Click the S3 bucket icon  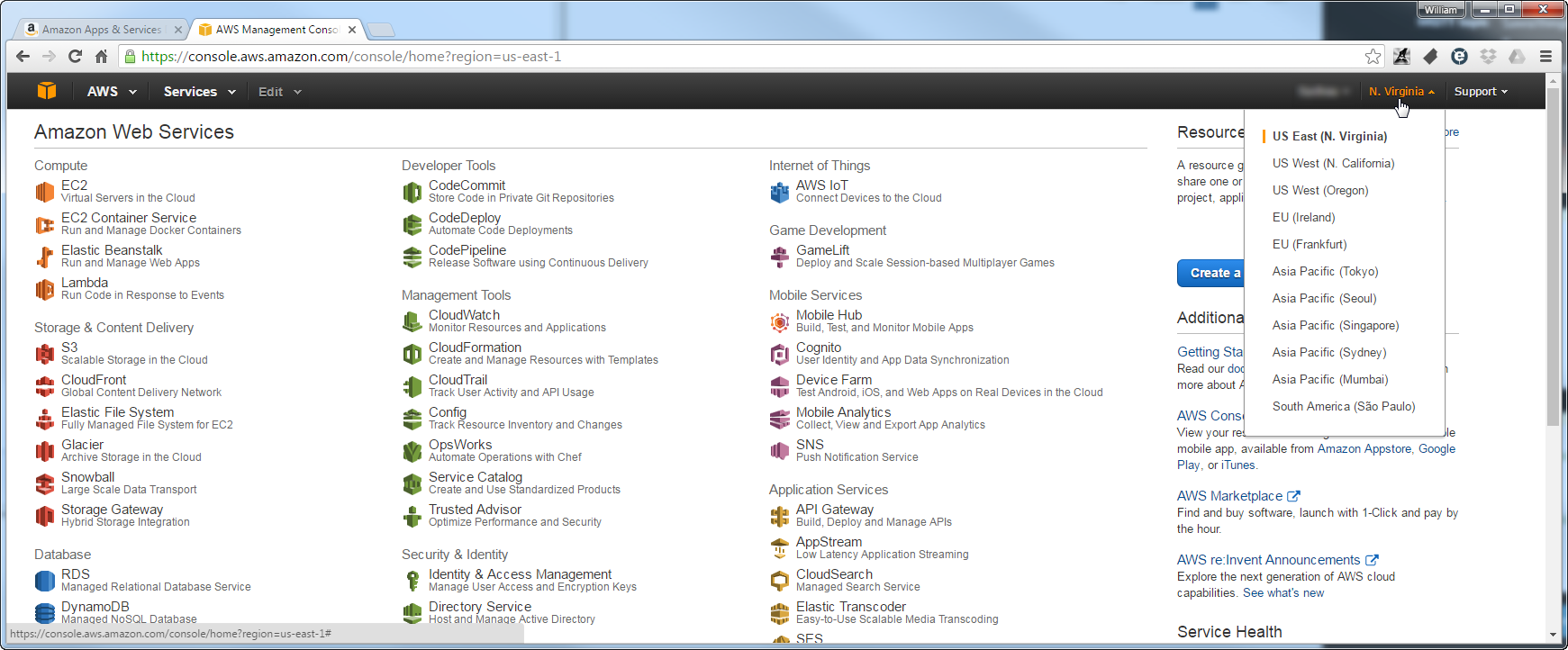44,354
